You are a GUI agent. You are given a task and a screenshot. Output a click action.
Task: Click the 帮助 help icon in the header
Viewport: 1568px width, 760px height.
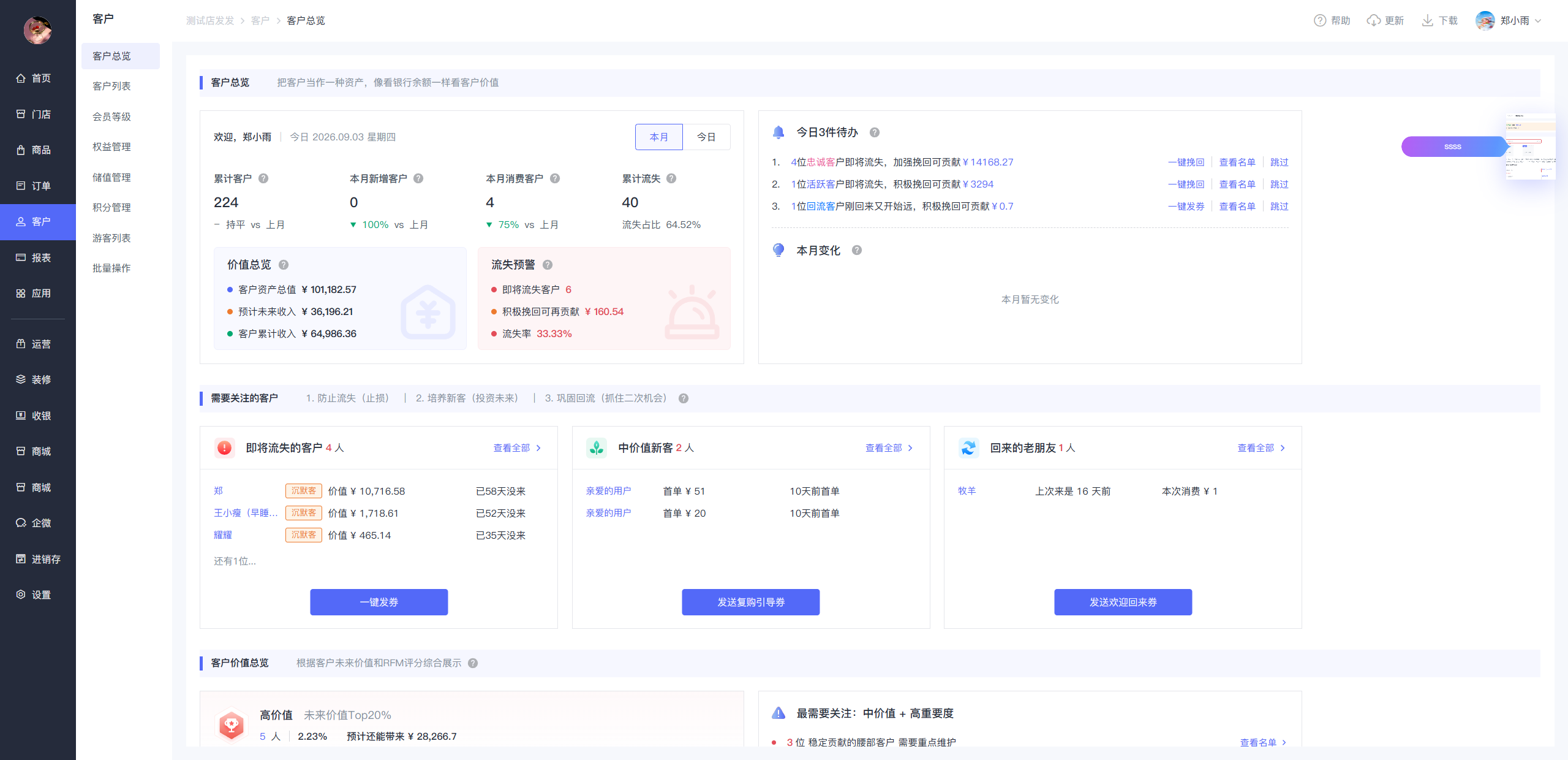point(1319,21)
